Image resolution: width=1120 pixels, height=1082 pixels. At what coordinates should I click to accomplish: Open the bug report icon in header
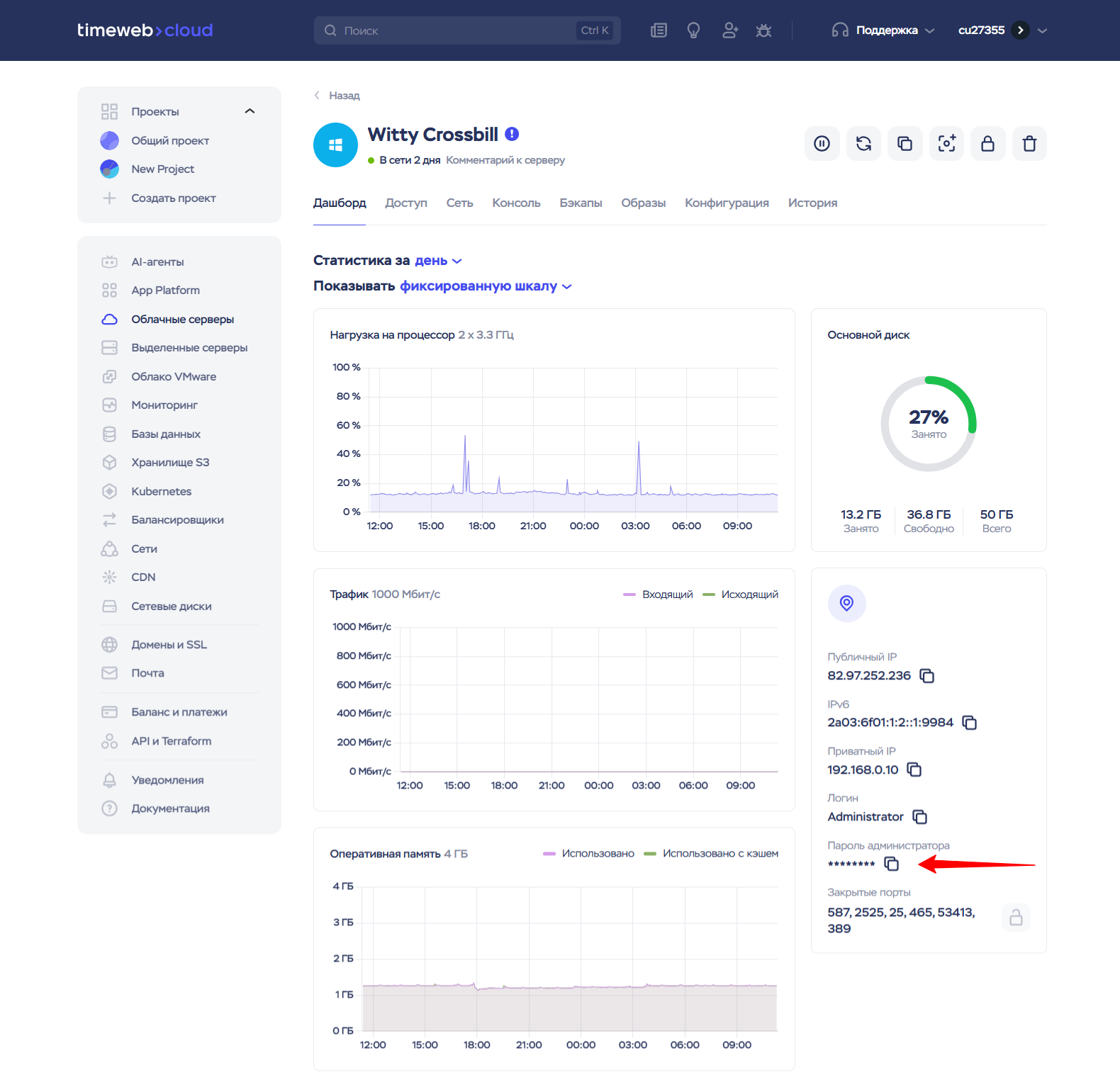point(763,30)
